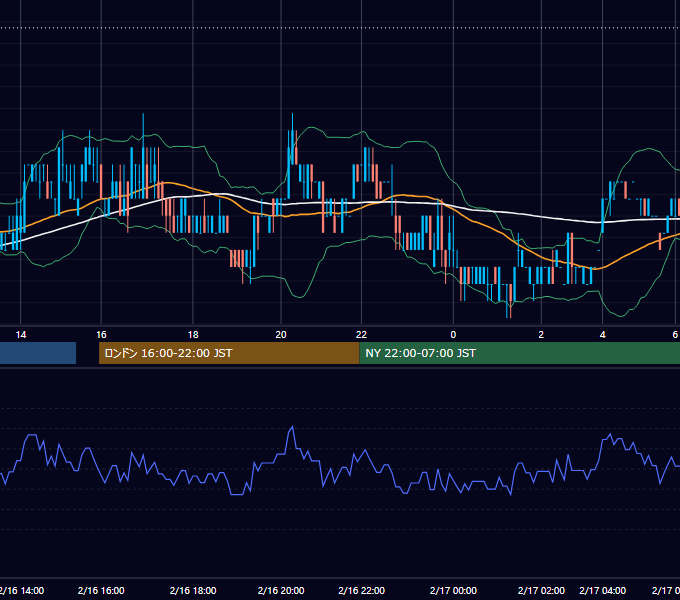Select the NY 22:00-07:00 JST session bar

tap(520, 353)
